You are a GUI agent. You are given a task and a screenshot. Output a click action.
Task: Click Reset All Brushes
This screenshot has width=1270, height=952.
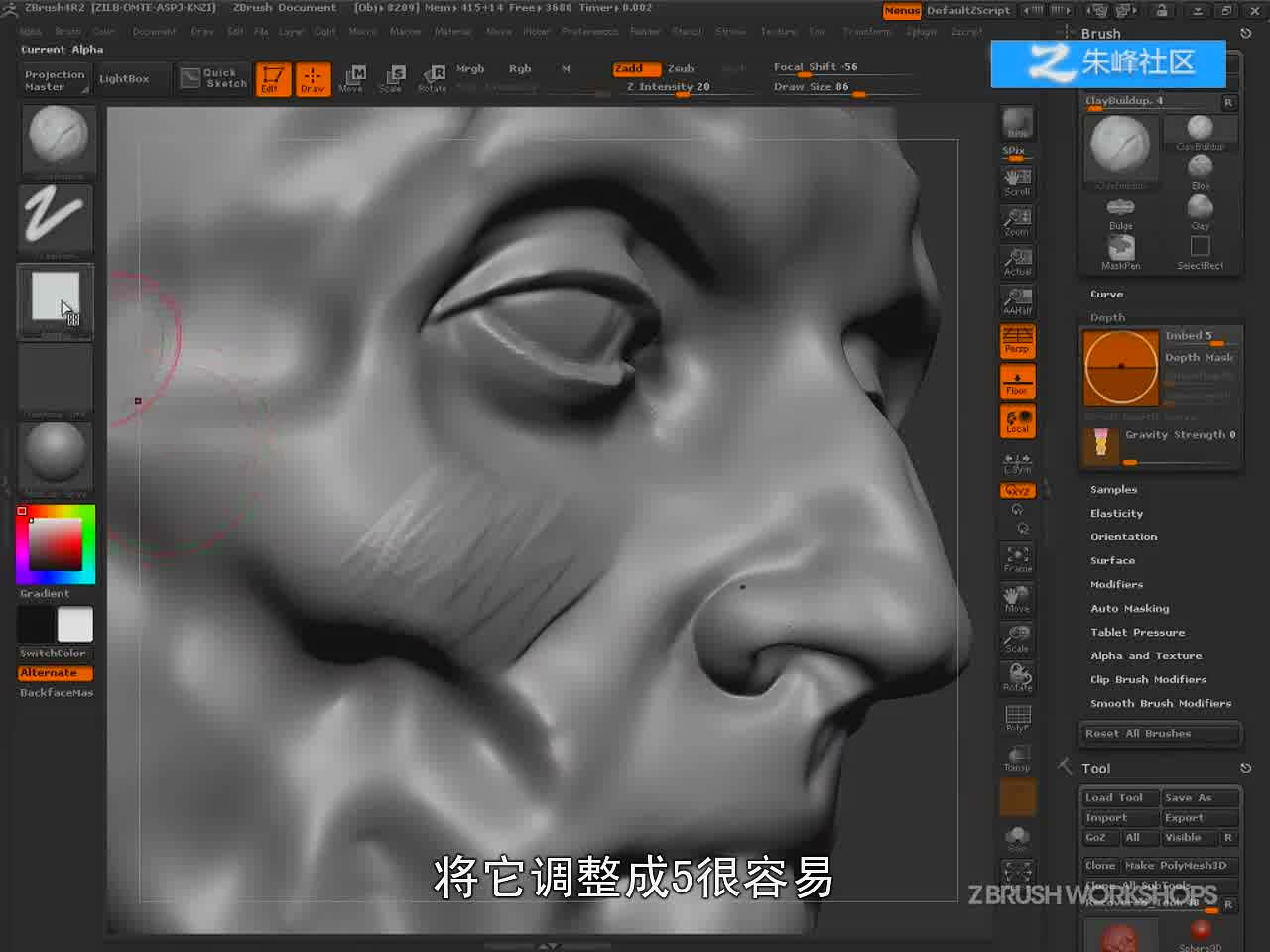point(1159,734)
